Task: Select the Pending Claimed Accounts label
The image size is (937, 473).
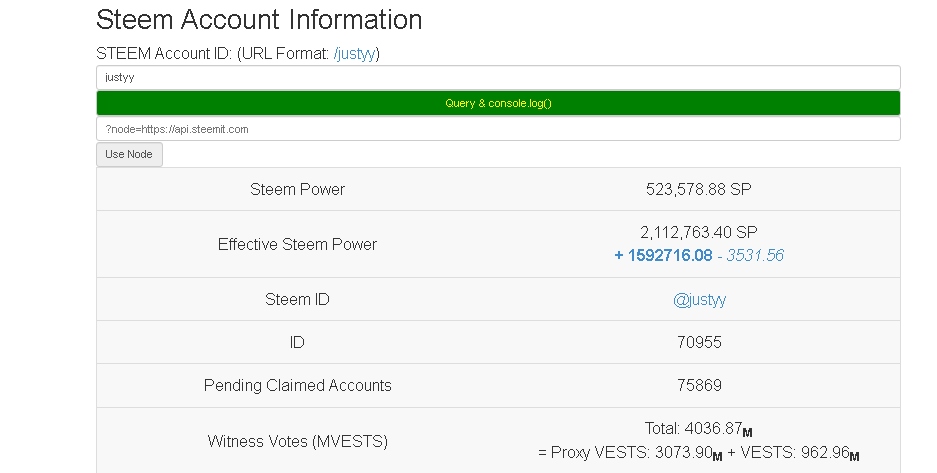Action: coord(298,385)
